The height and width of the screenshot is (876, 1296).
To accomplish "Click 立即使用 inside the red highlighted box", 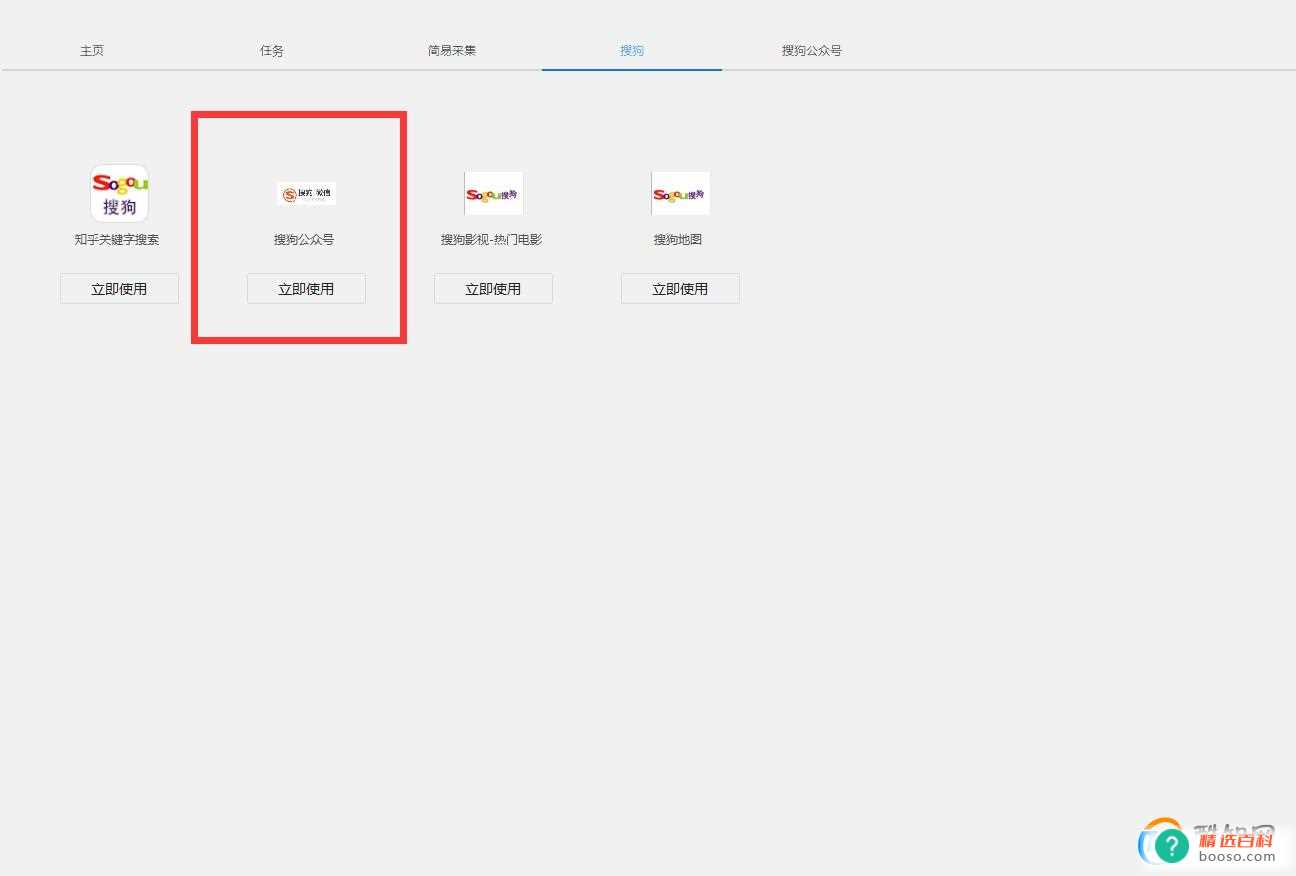I will point(306,288).
